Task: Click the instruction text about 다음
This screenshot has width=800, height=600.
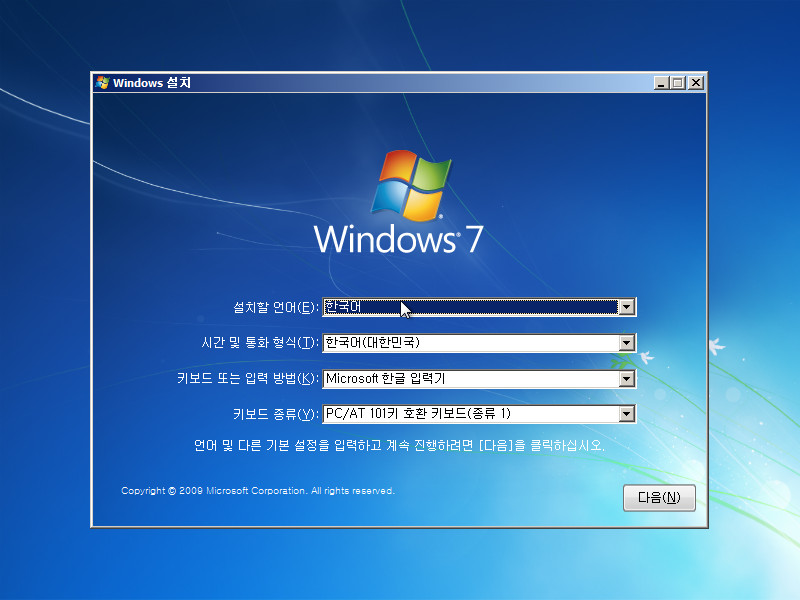Action: point(400,446)
